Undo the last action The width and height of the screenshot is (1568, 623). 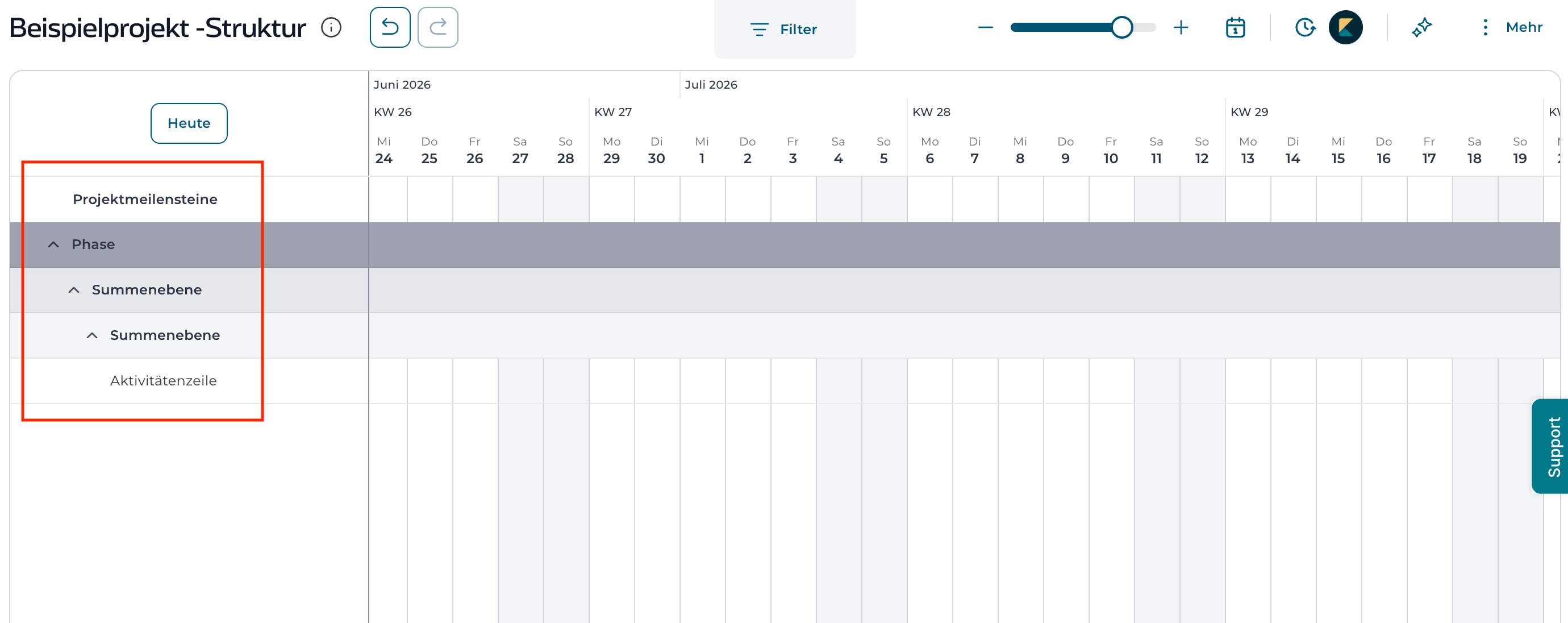coord(390,27)
